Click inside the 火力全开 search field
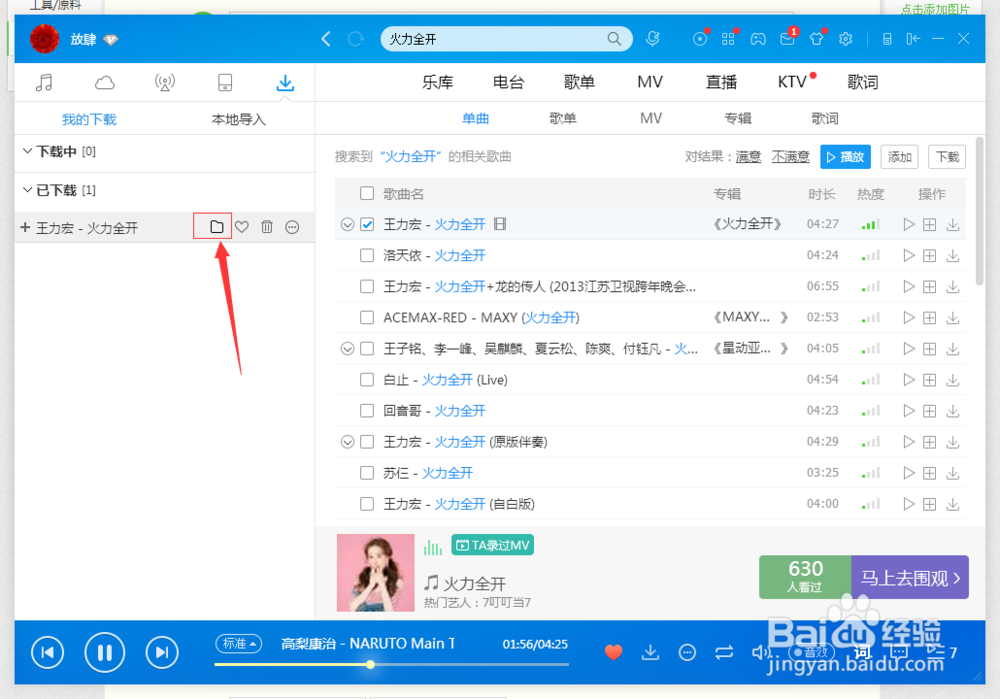Viewport: 1000px width, 699px height. [x=500, y=38]
